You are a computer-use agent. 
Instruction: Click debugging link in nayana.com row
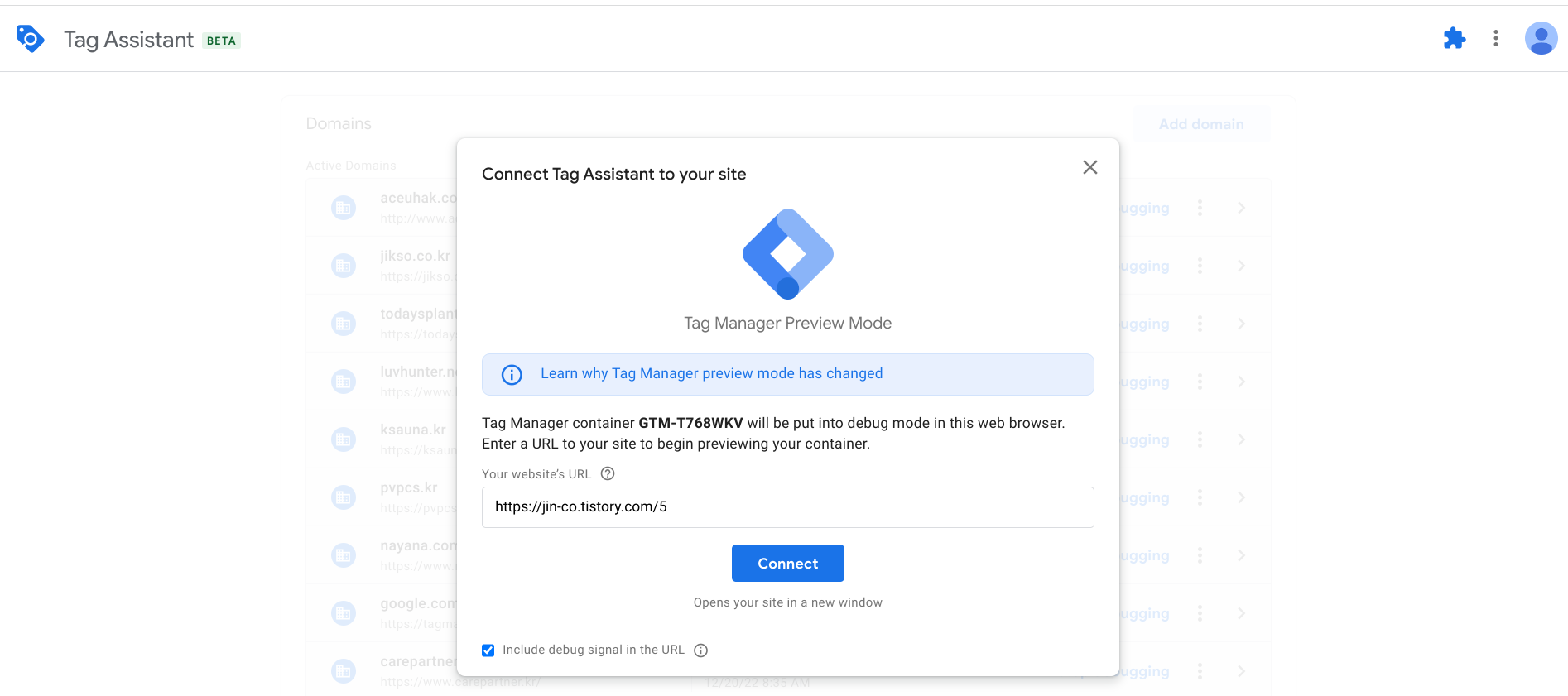1145,555
